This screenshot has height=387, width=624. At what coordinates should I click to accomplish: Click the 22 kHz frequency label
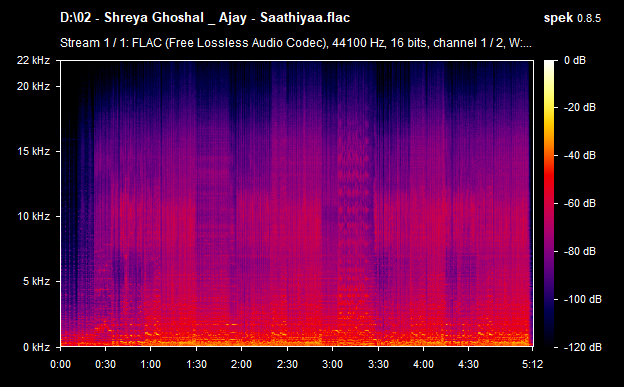[x=33, y=60]
